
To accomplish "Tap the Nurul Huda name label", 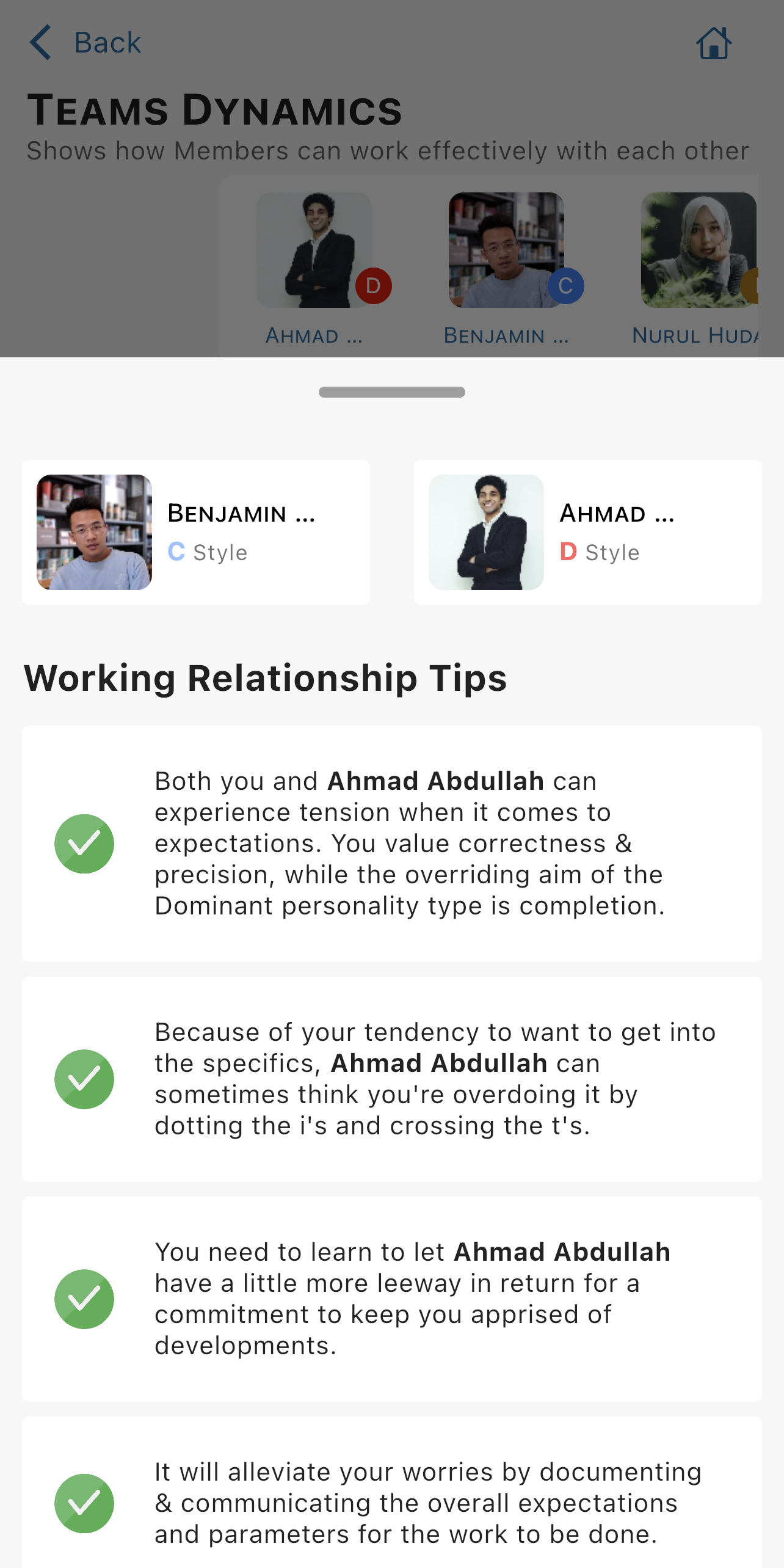I will (x=695, y=335).
